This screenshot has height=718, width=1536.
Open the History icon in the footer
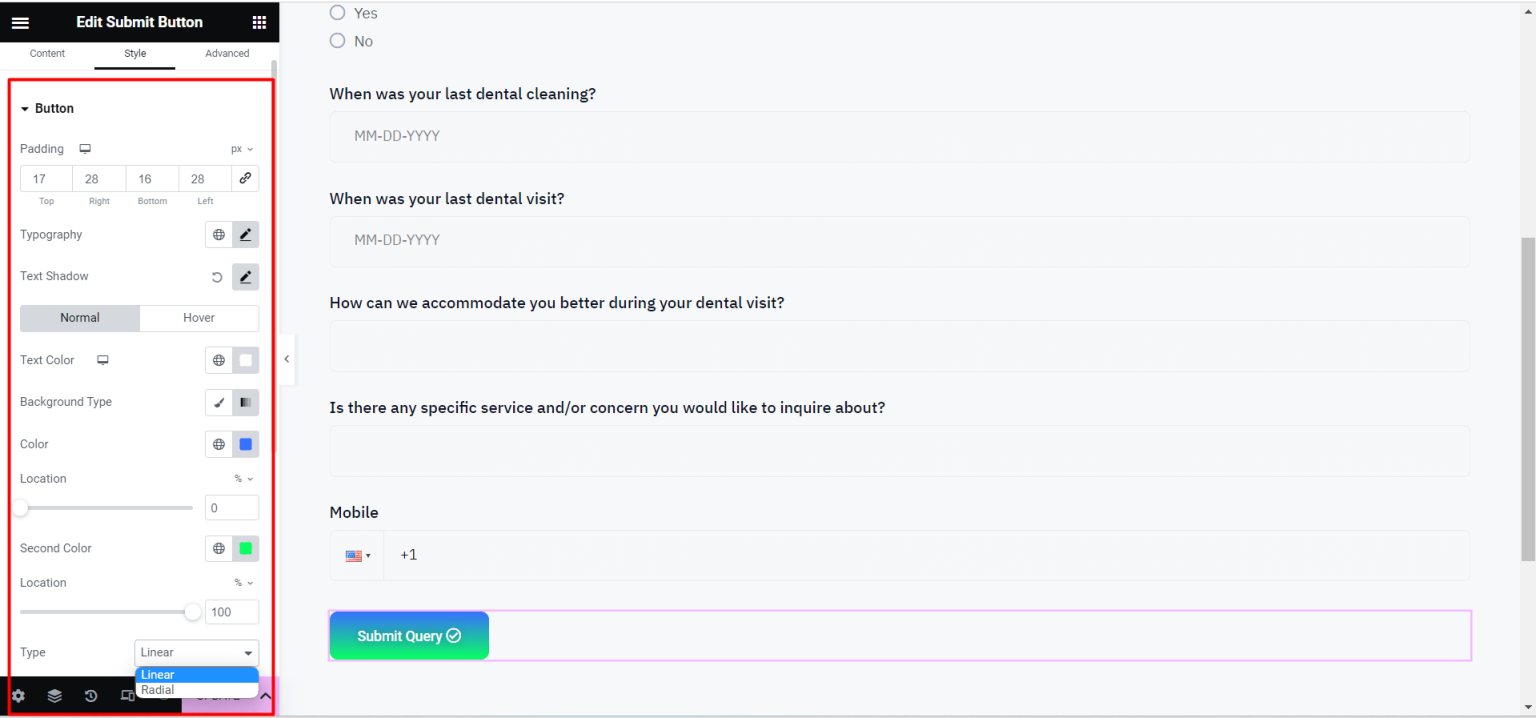[91, 696]
